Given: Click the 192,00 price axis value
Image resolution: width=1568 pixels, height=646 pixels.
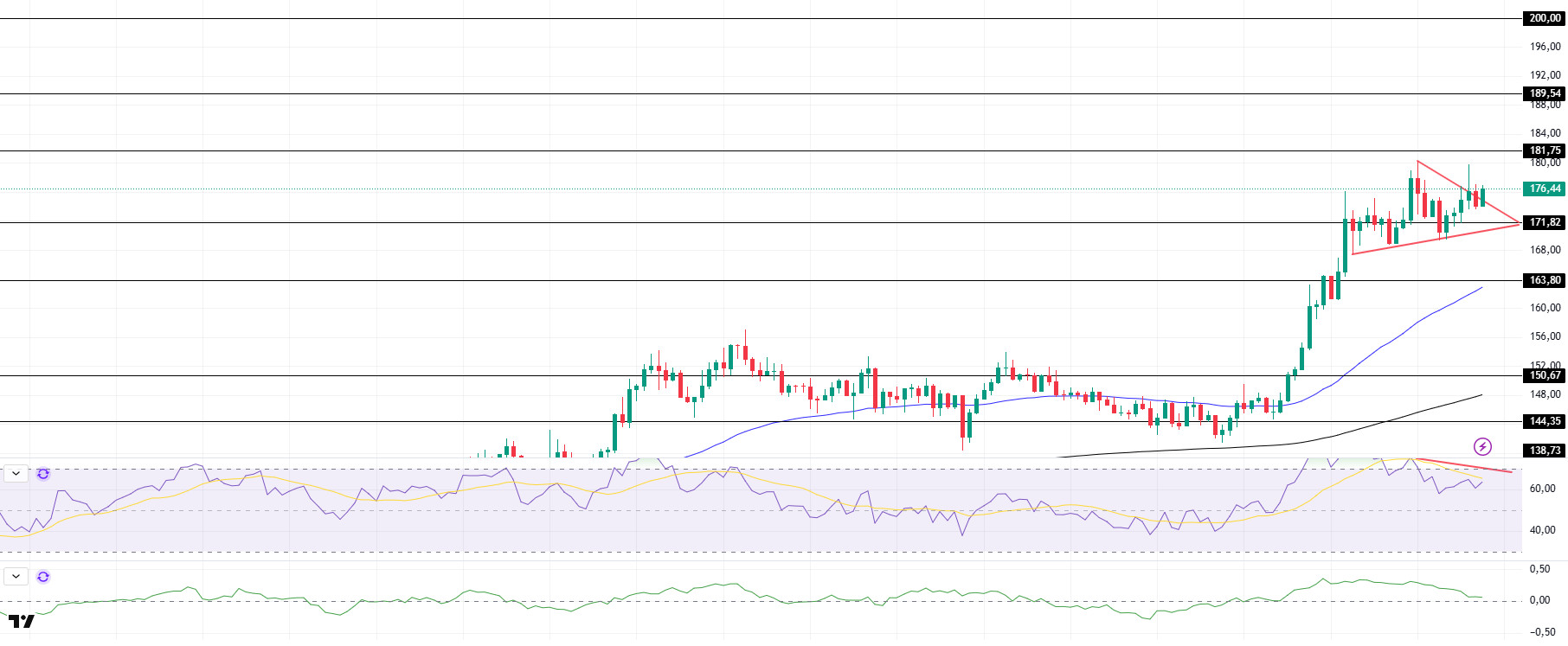Looking at the screenshot, I should 1545,75.
